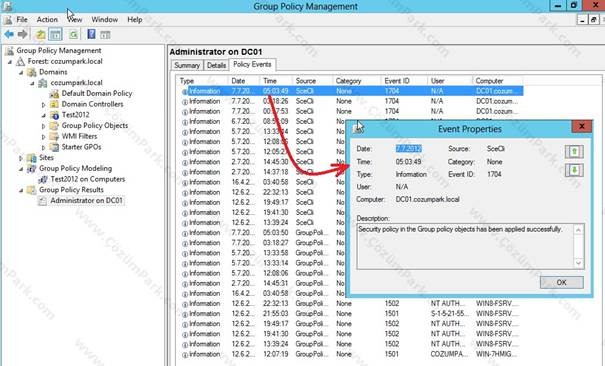Click the Group Policy Objects folder icon
Screen dimensions: 605x366
tap(54, 126)
